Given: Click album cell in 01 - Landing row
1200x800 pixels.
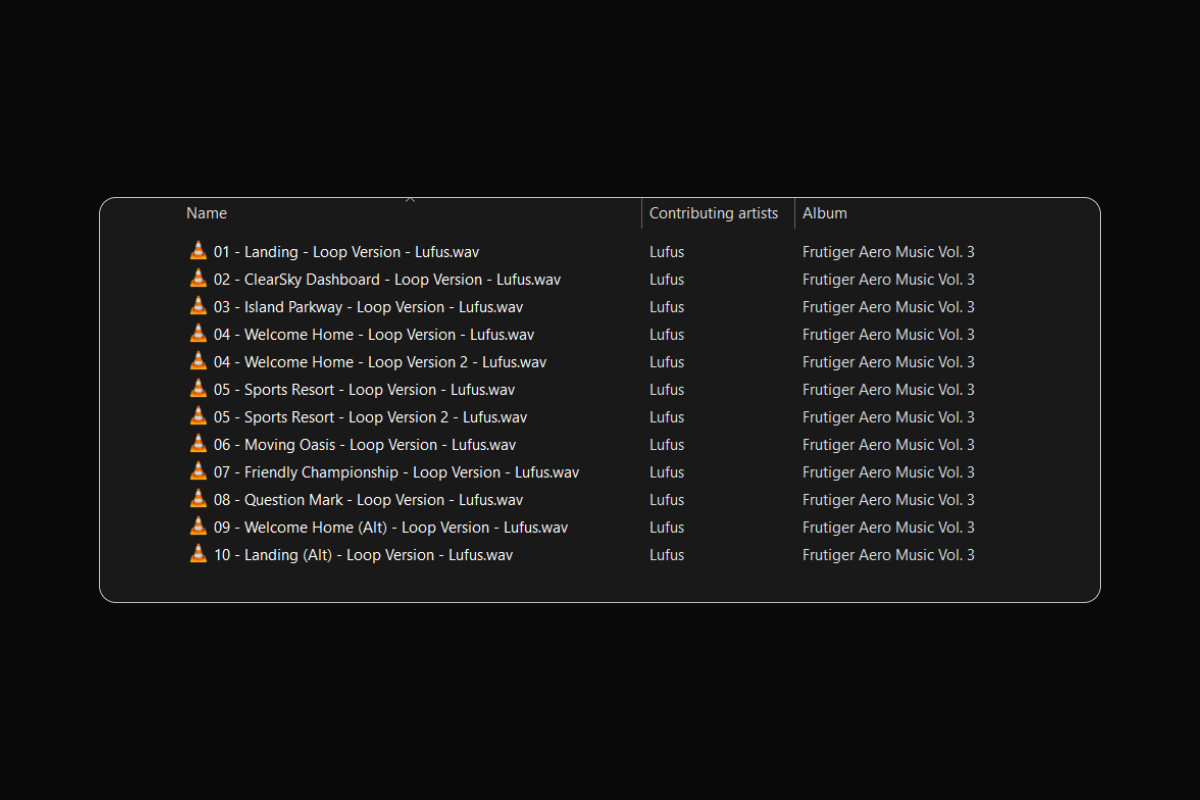Looking at the screenshot, I should point(888,252).
